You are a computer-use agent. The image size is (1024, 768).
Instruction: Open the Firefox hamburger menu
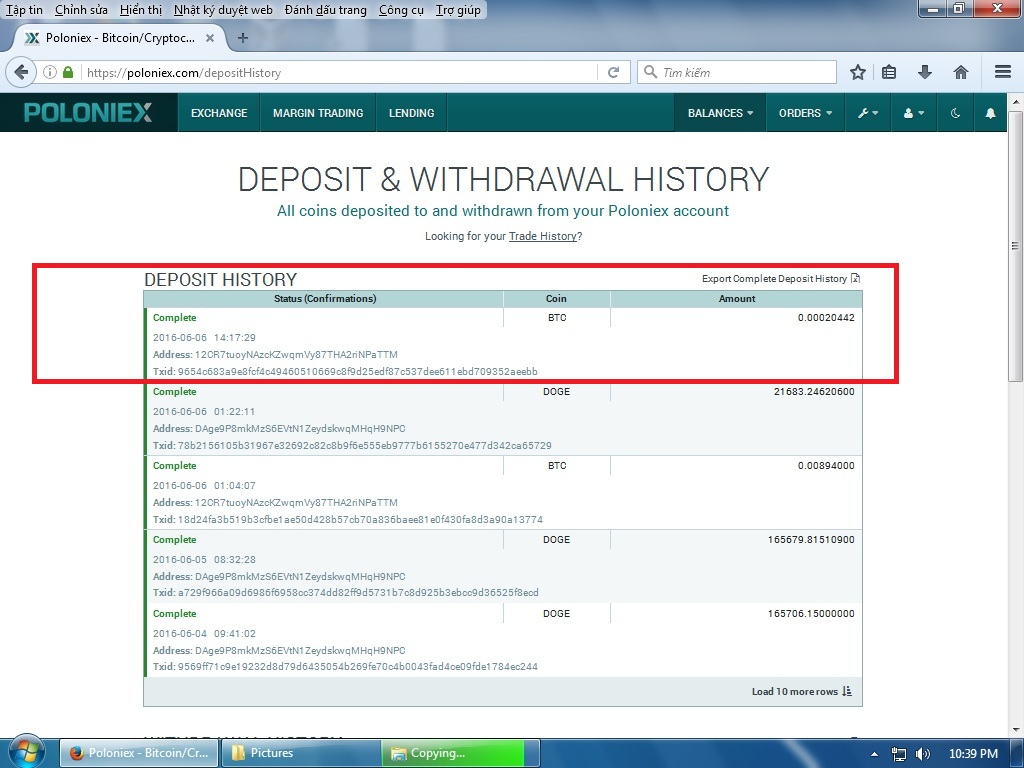click(1003, 72)
